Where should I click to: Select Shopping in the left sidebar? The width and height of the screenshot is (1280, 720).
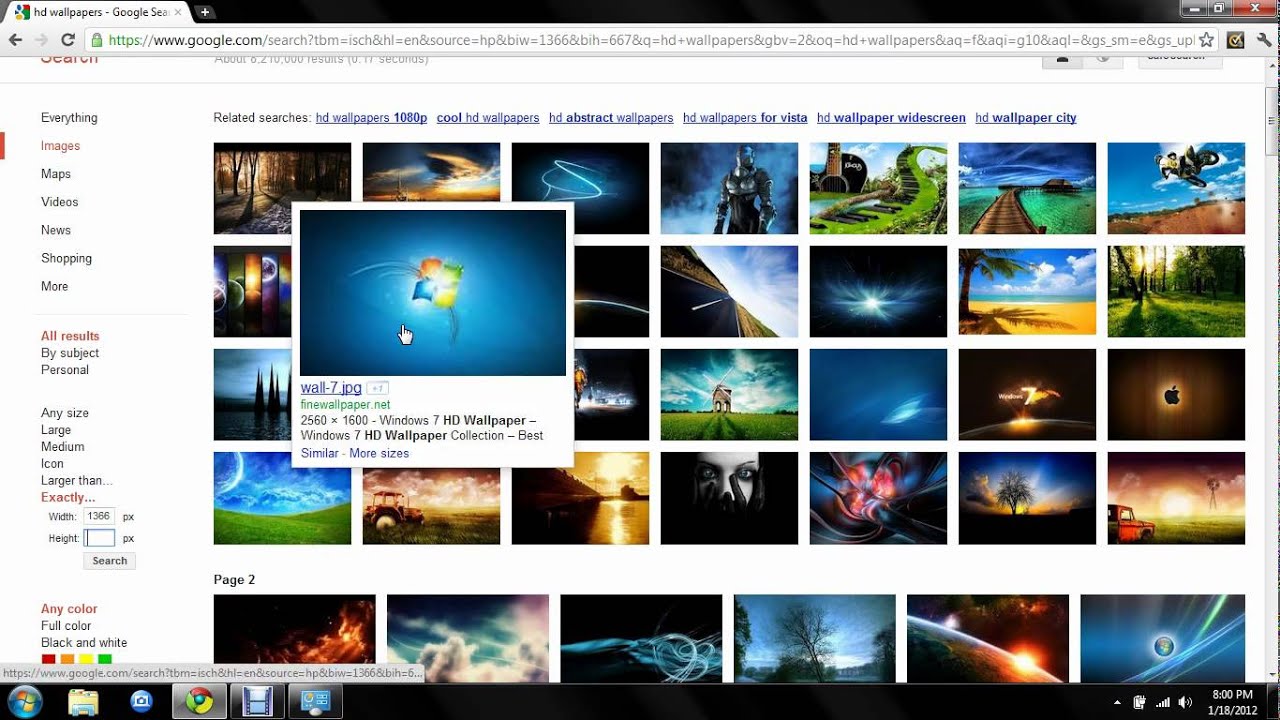coord(66,258)
